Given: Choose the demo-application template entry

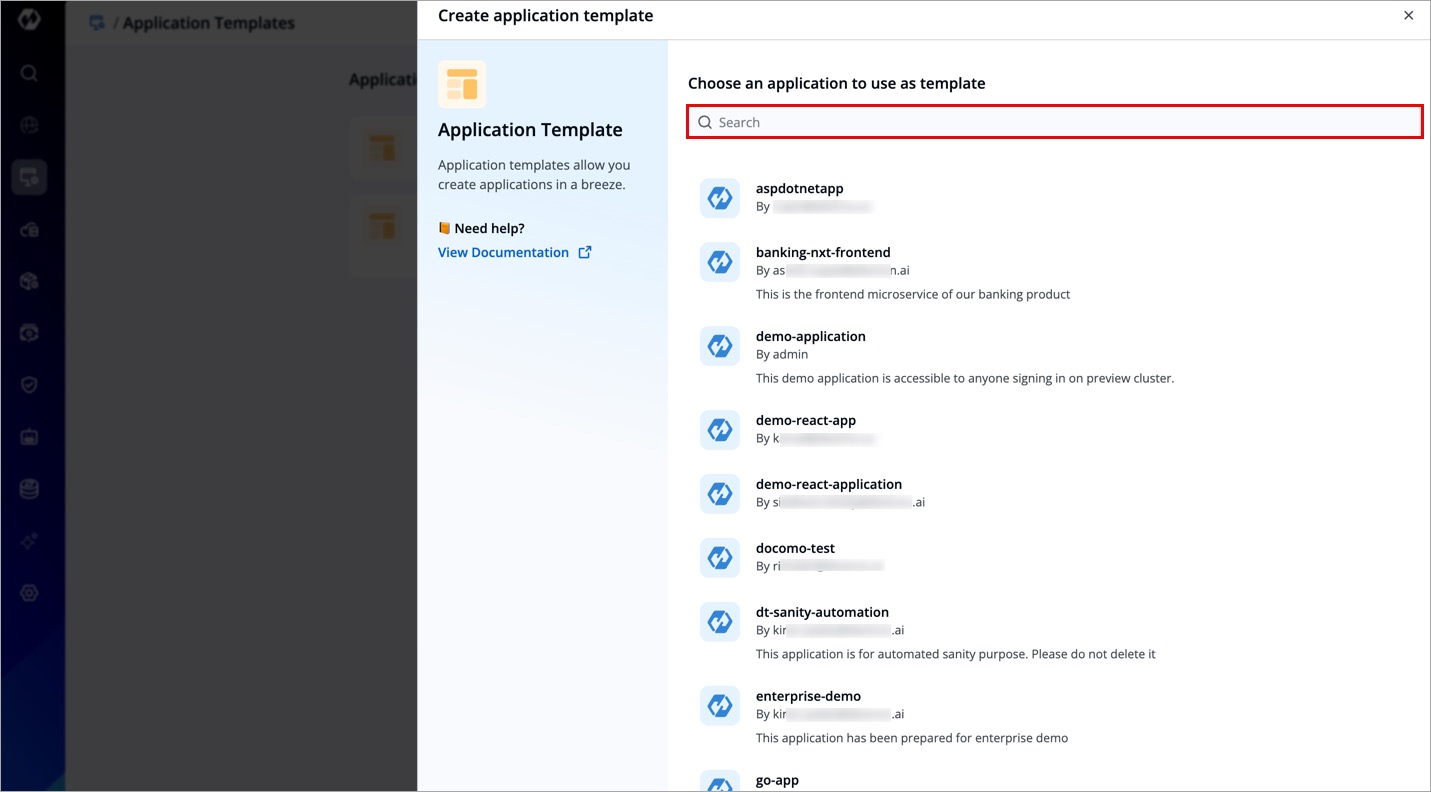Looking at the screenshot, I should click(810, 337).
